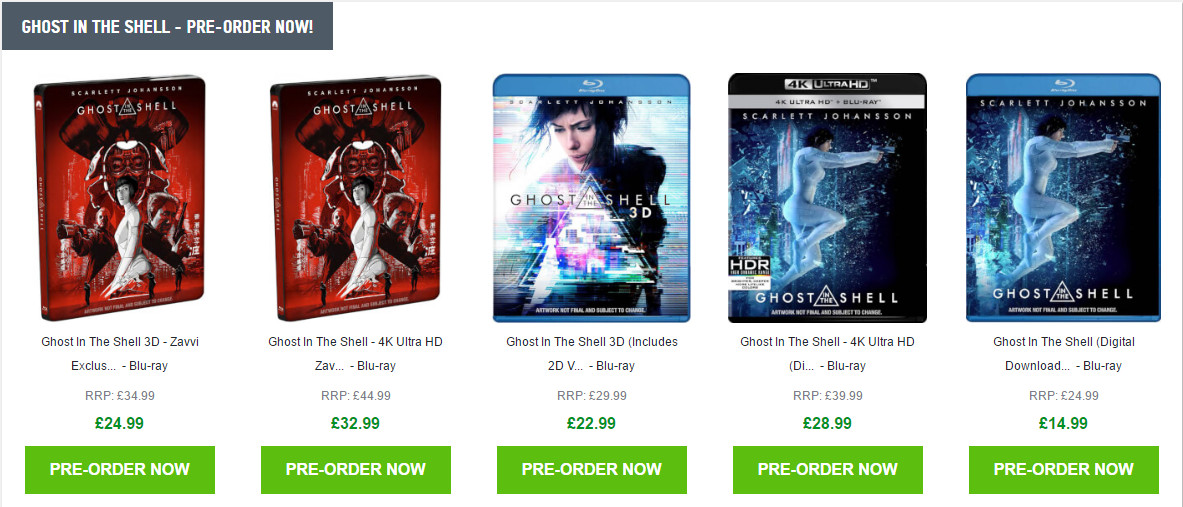Click the Ghost In The Shell pre-order banner
Viewport: 1183px width, 507px height.
(x=167, y=26)
